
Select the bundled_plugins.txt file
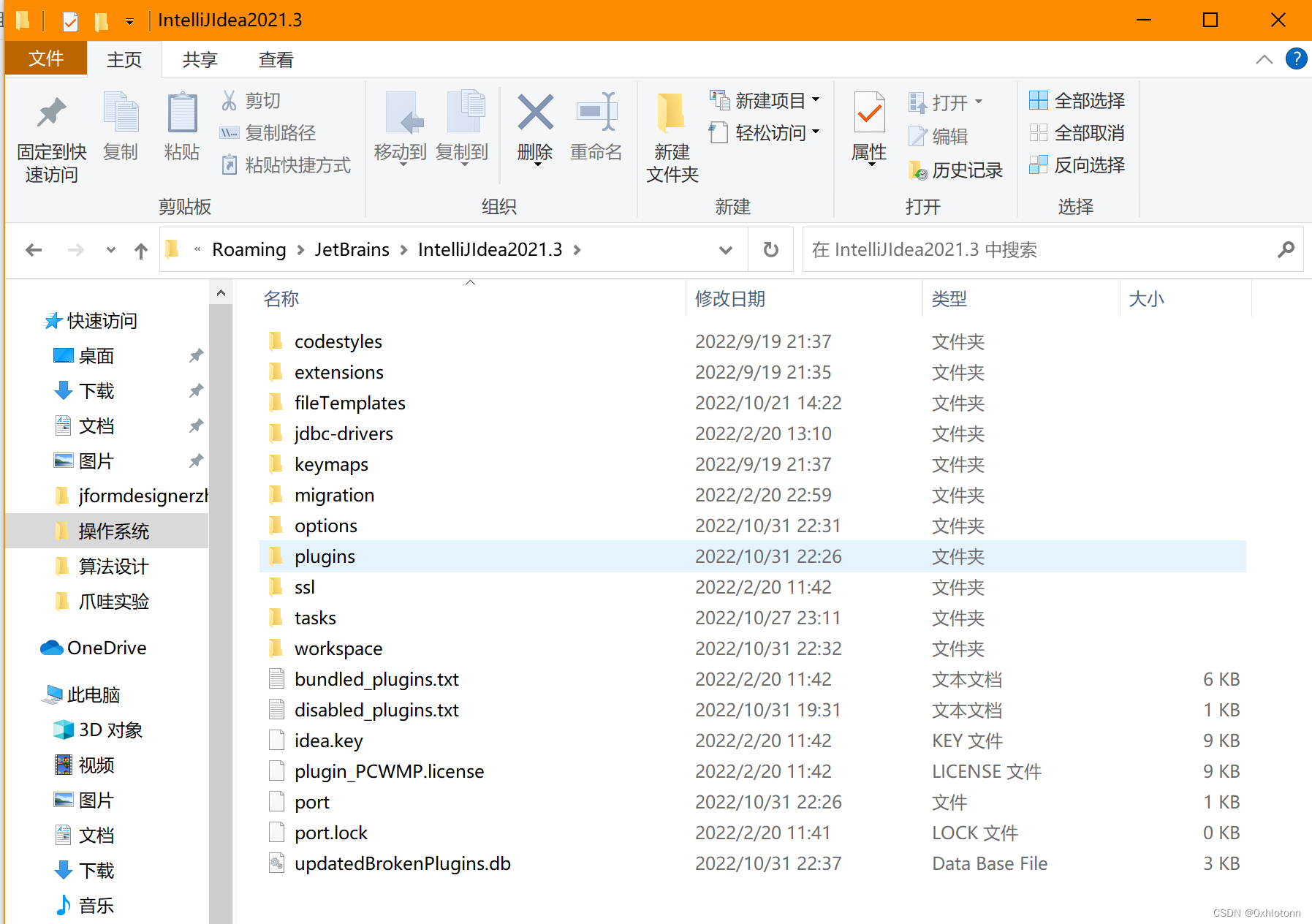[753, 679]
